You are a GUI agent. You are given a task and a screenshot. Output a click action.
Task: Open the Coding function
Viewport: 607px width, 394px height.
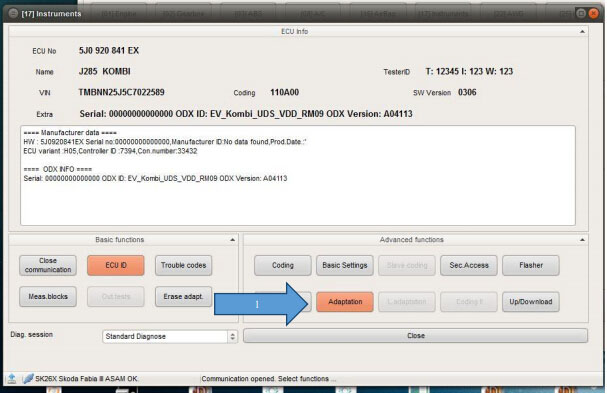click(283, 265)
